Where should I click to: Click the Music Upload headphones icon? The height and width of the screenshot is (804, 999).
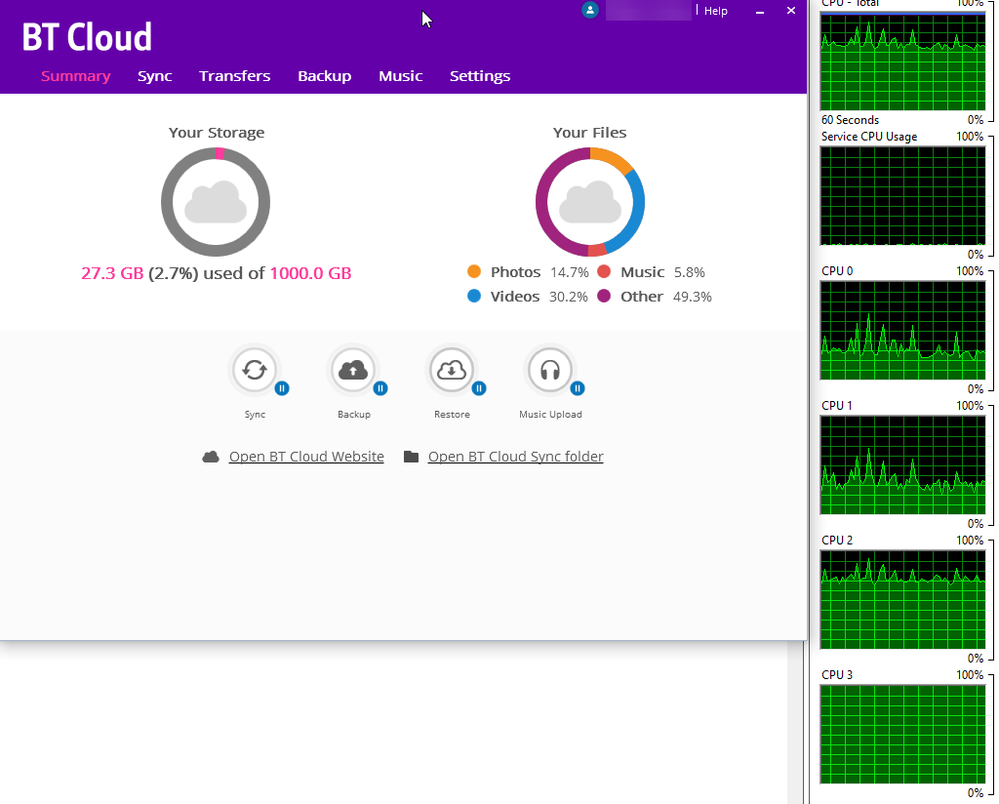[x=549, y=371]
